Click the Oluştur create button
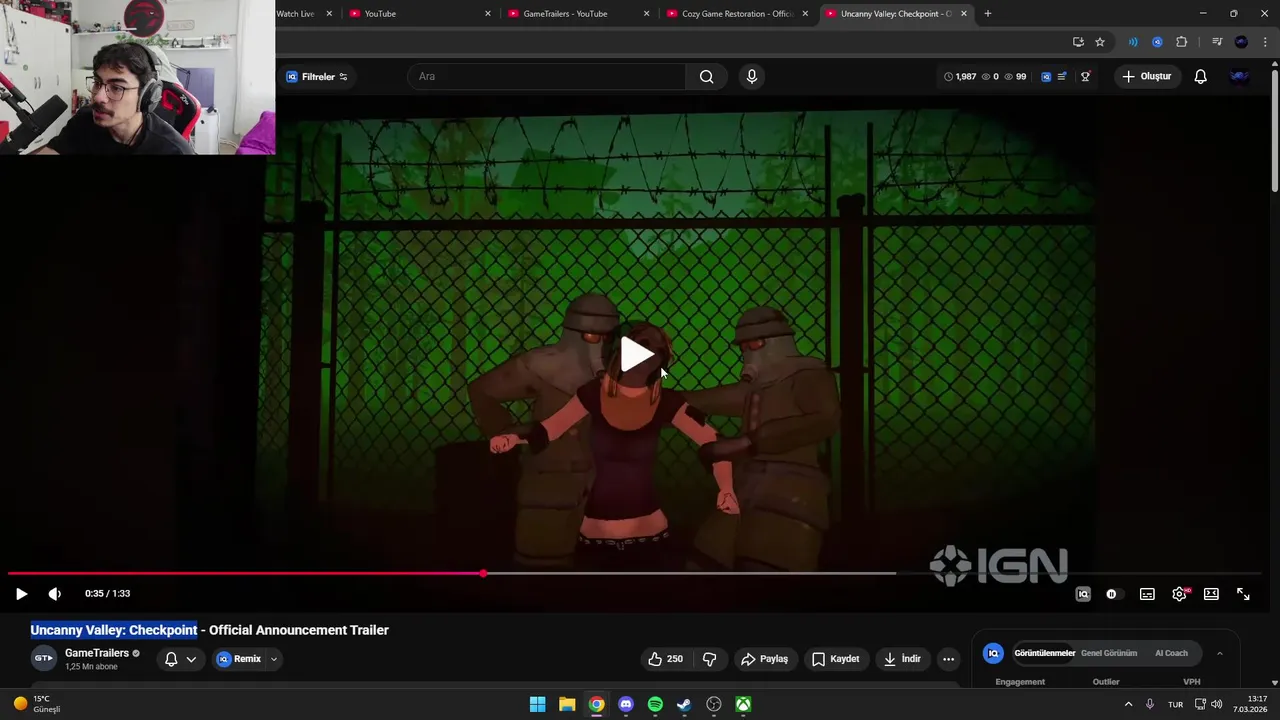The height and width of the screenshot is (720, 1280). coord(1146,77)
